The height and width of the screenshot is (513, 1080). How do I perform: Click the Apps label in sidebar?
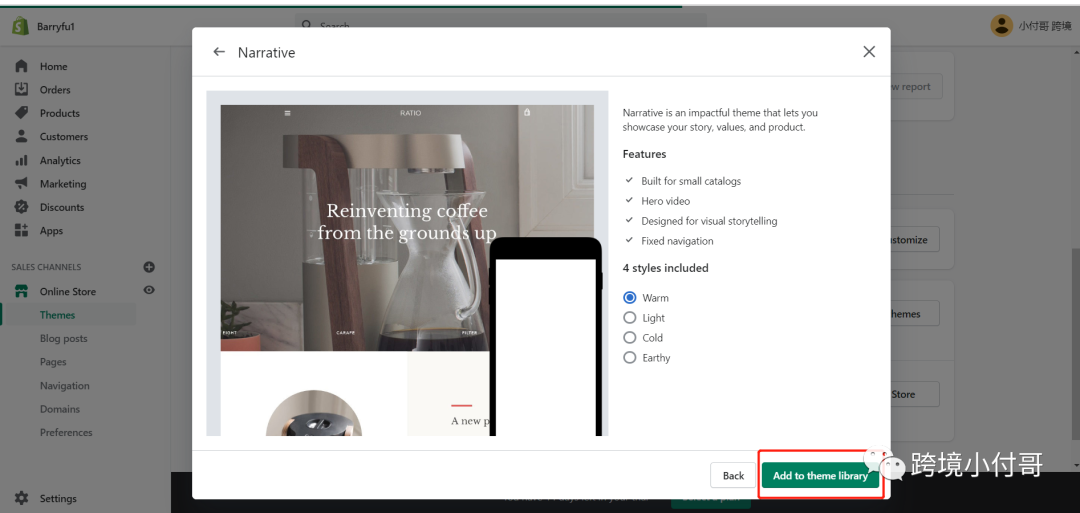[51, 231]
